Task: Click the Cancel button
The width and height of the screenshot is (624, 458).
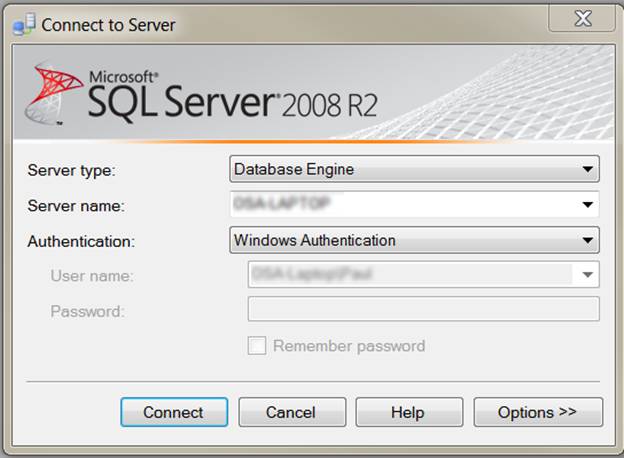Action: click(x=292, y=412)
